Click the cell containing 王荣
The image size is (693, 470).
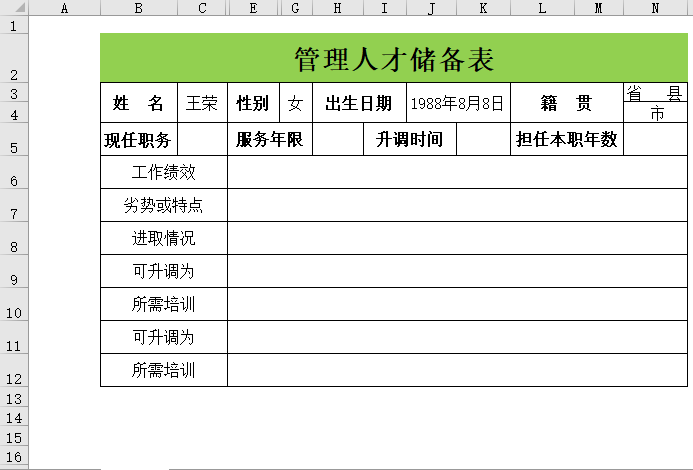(x=202, y=103)
